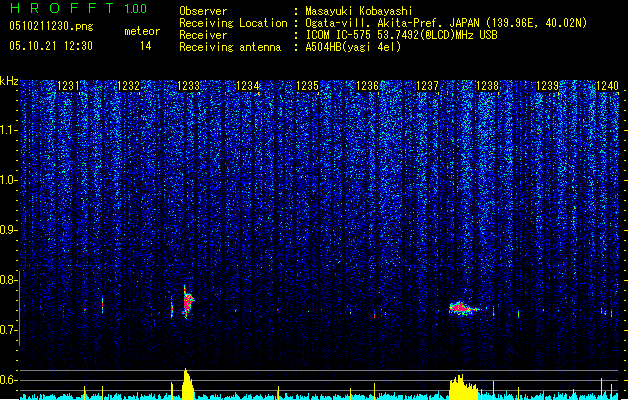Click the HROFFT title text
This screenshot has height=400, width=629.
click(62, 8)
